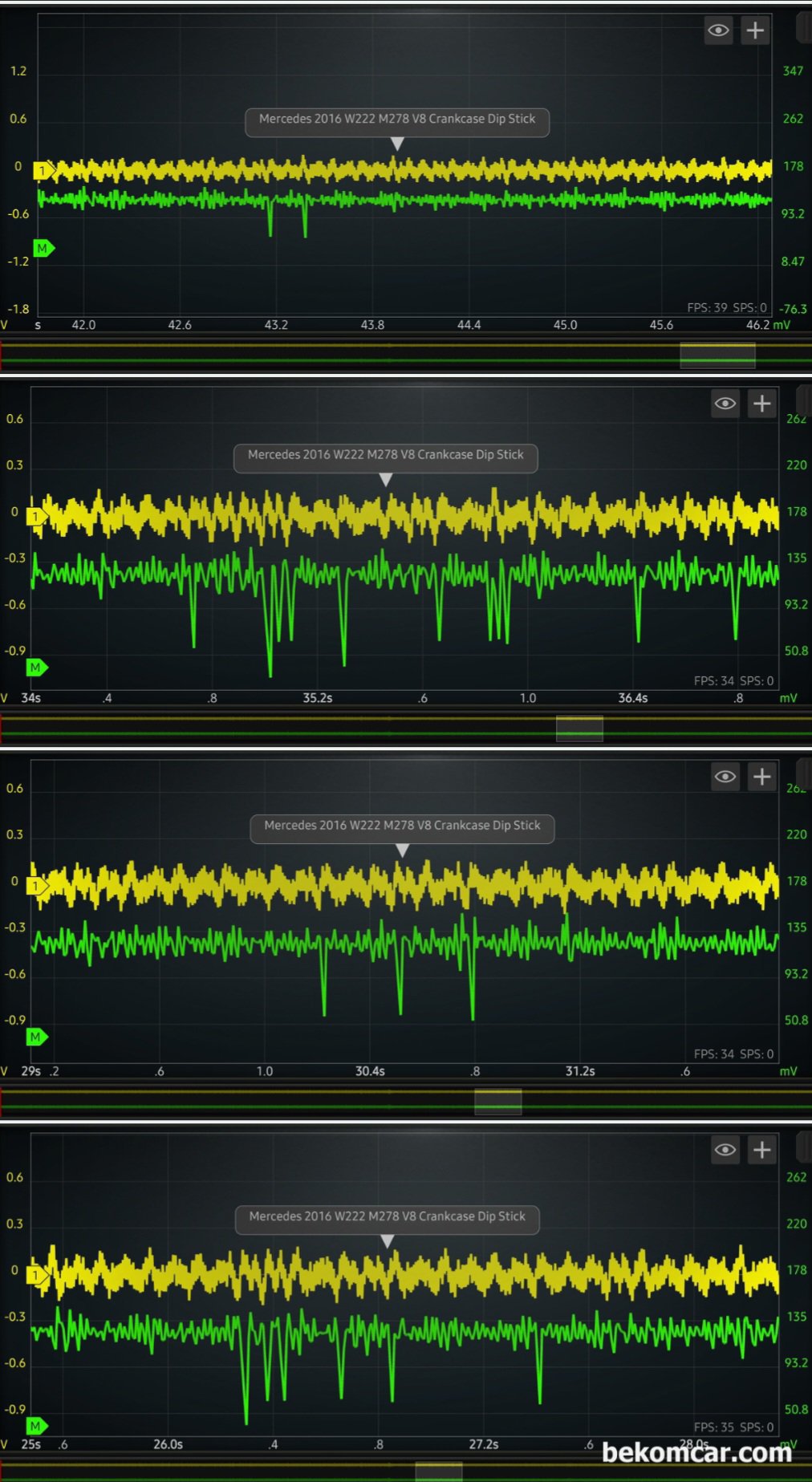This screenshot has width=812, height=1482.
Task: Click highlighted overview window below the 34s–36.4s chart
Action: [x=579, y=729]
